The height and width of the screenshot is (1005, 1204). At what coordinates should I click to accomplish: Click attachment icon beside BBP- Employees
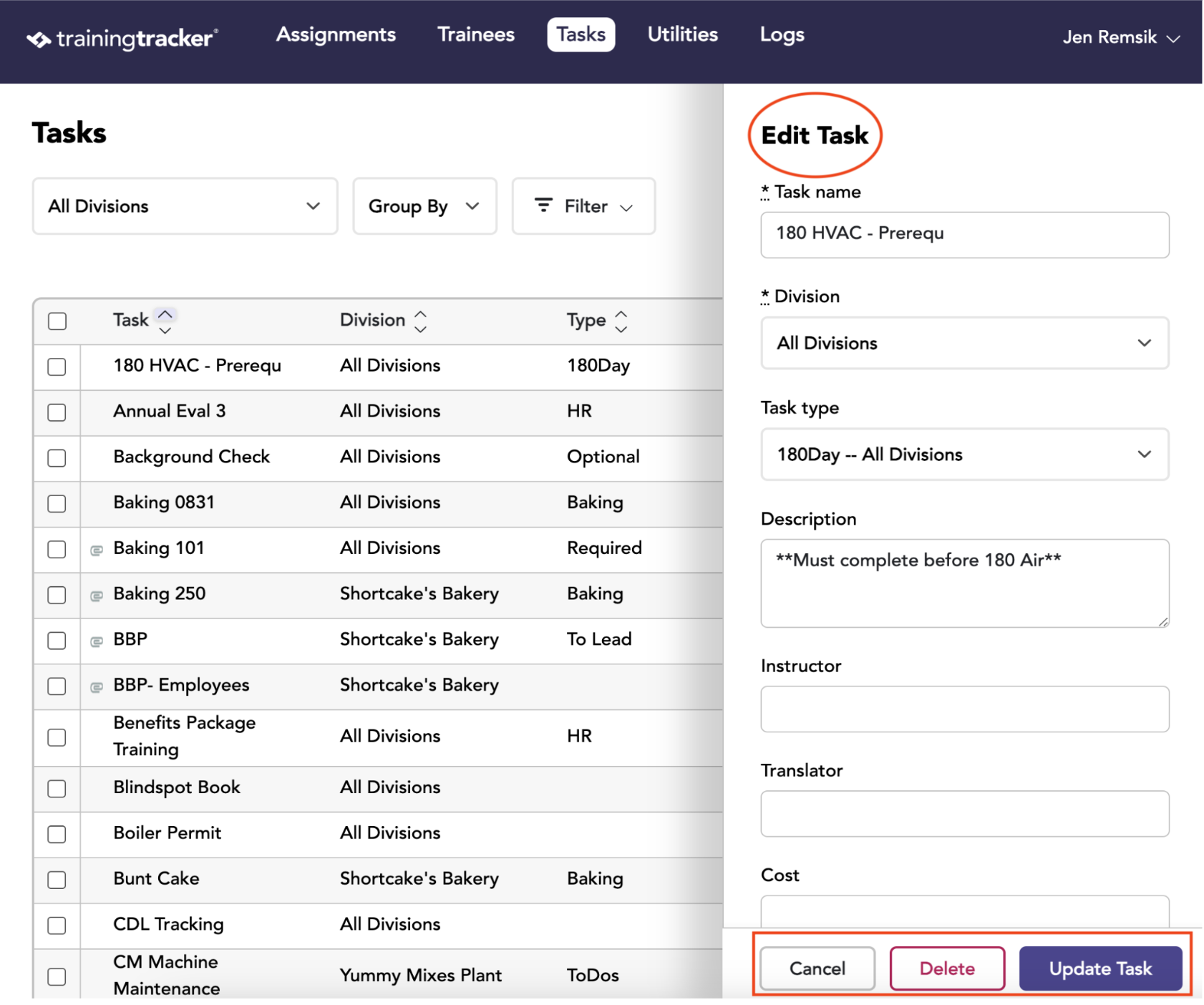[x=97, y=687]
